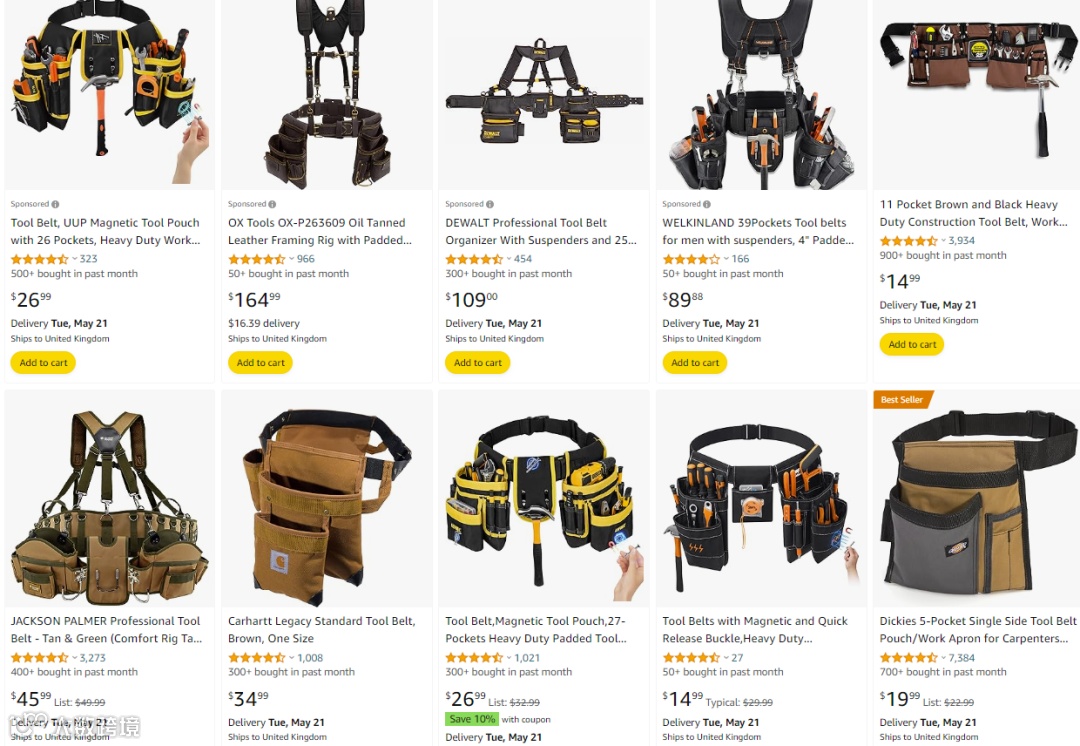Click the Sponsored info icon on UUP tool belt
This screenshot has width=1080, height=746.
tap(55, 204)
